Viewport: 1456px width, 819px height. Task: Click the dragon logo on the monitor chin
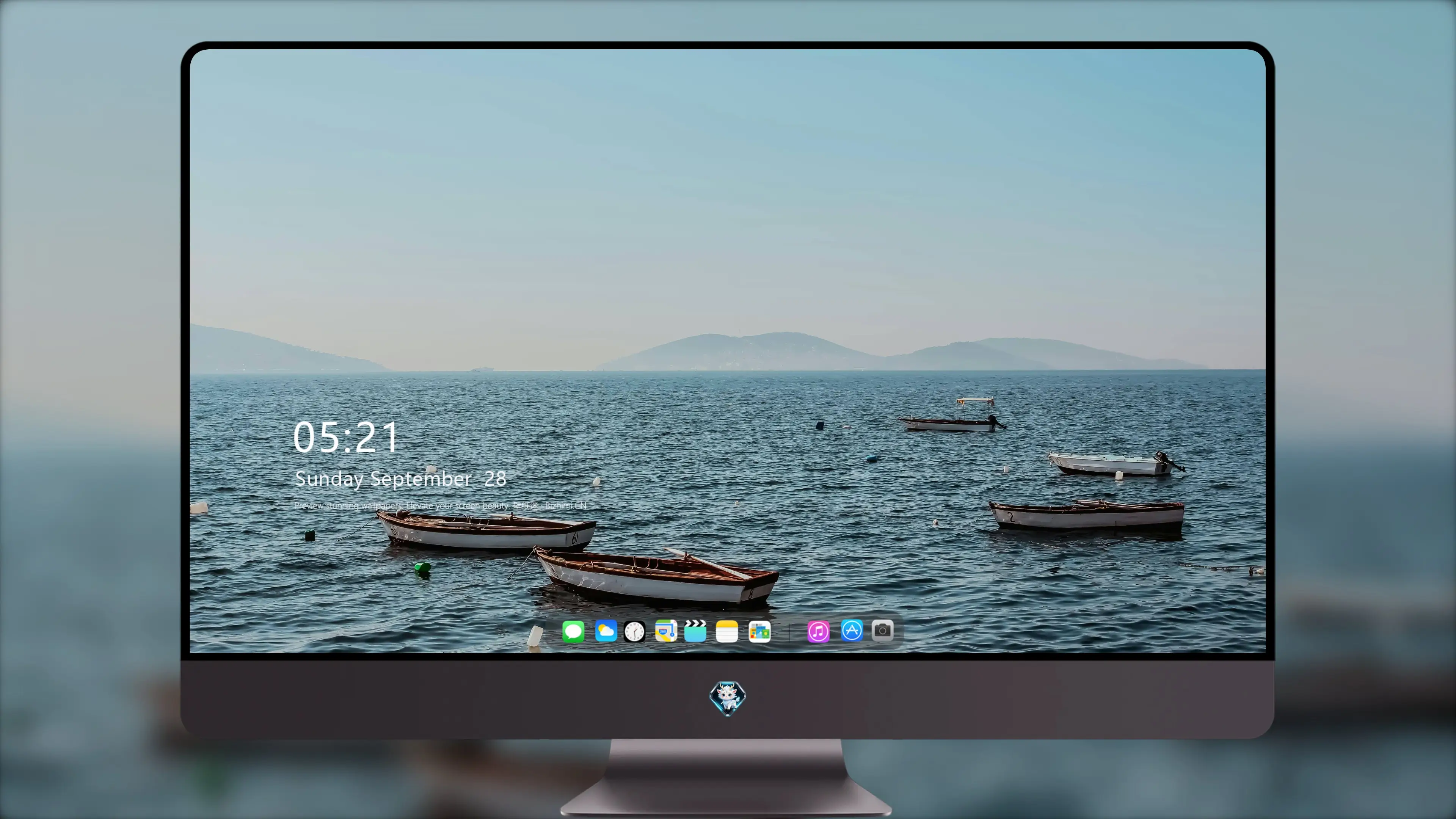click(728, 698)
